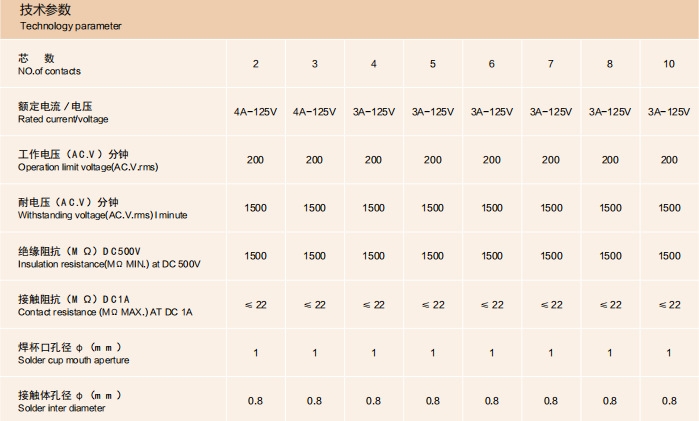Click contact resistance ≤22 in the 7-contact column
The height and width of the screenshot is (421, 699).
point(551,305)
